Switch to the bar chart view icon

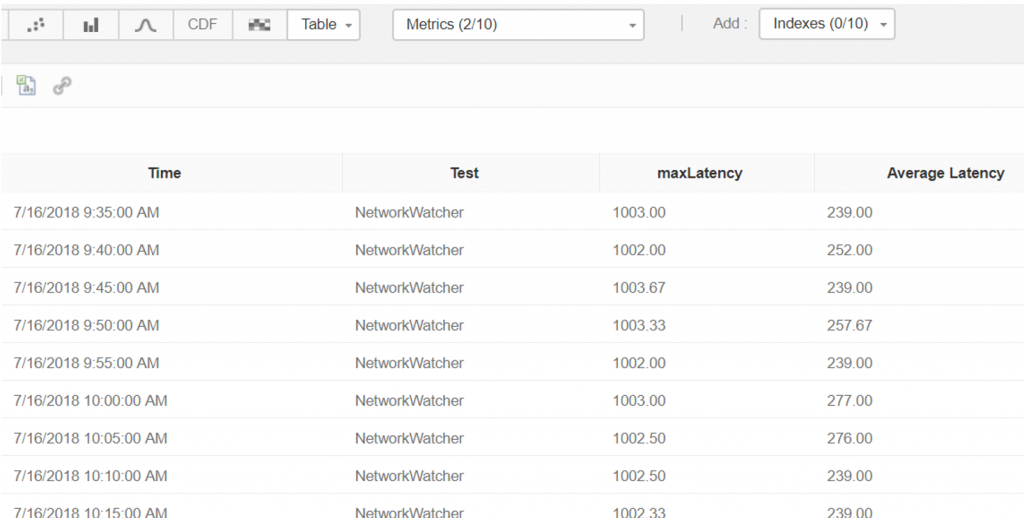[91, 25]
